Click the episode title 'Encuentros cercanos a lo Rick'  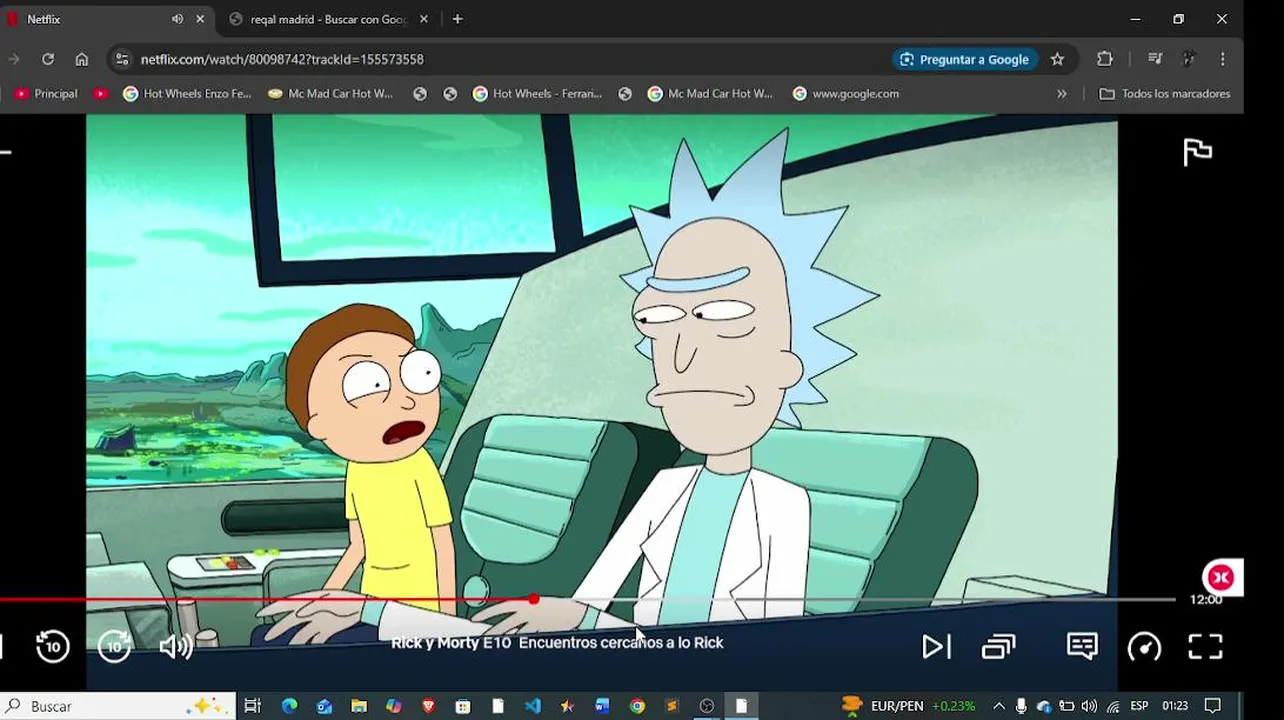621,643
